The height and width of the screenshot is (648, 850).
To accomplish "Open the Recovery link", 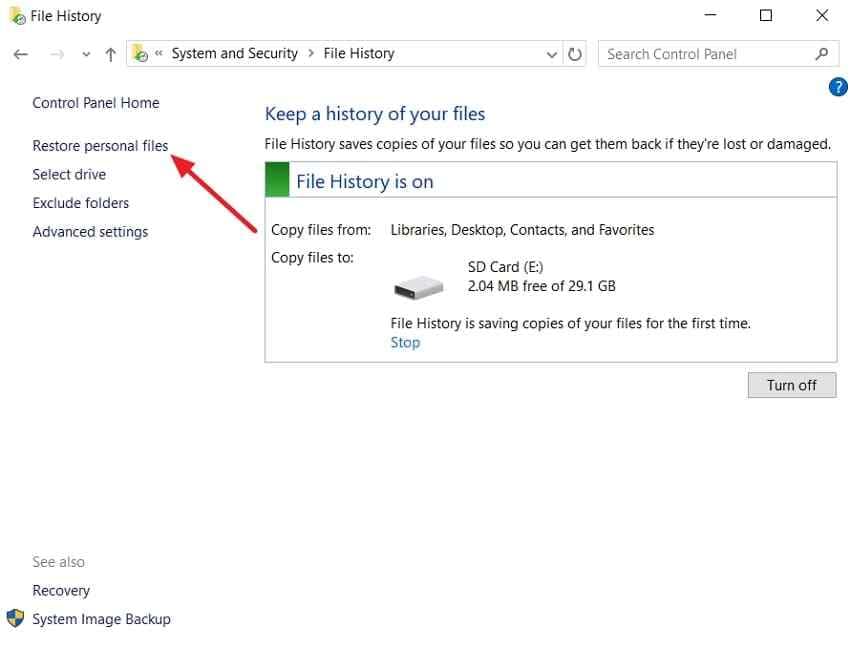I will pos(61,591).
